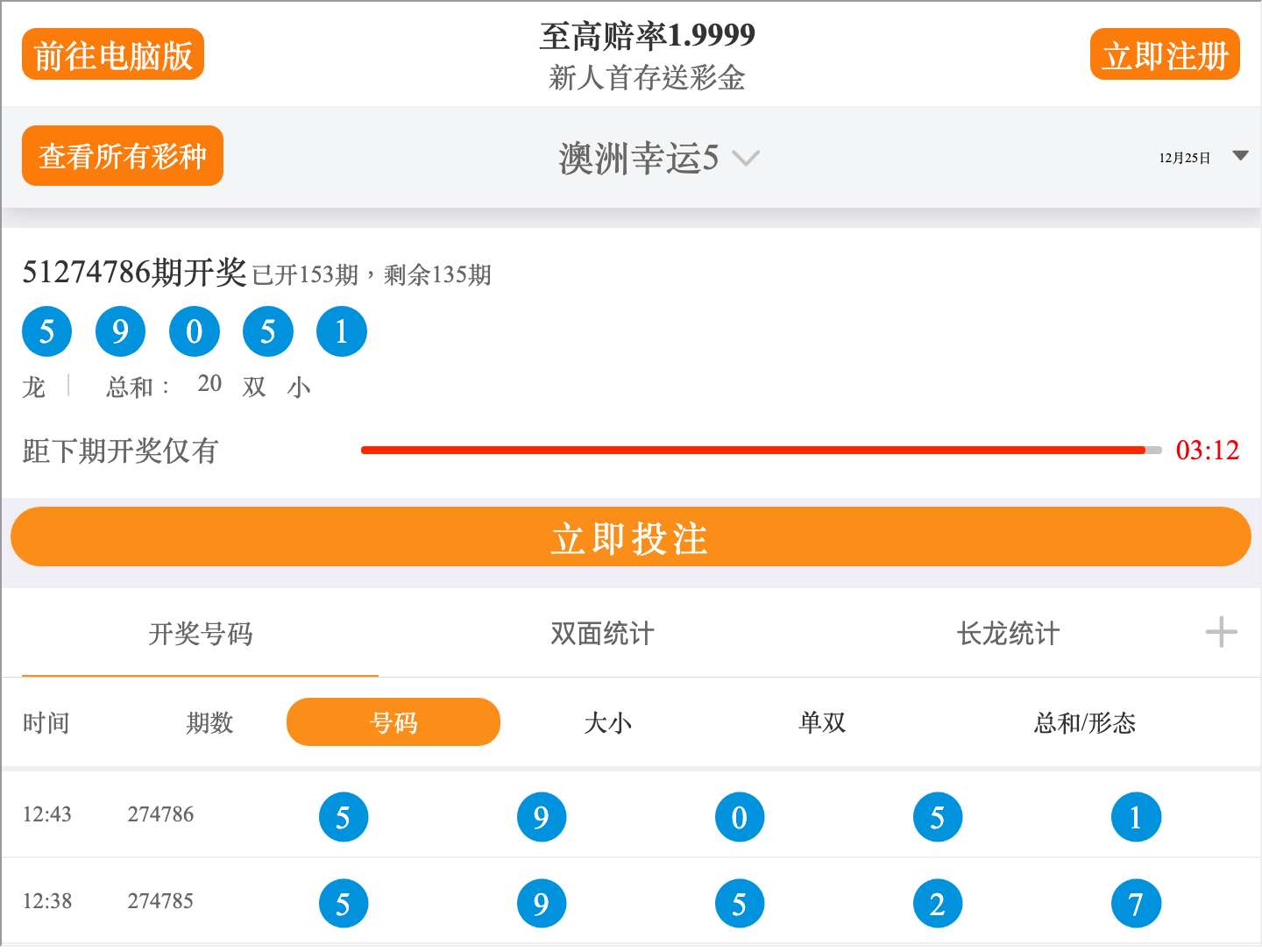Click the 龙 indicator below the numbers
This screenshot has width=1262, height=952.
click(33, 387)
